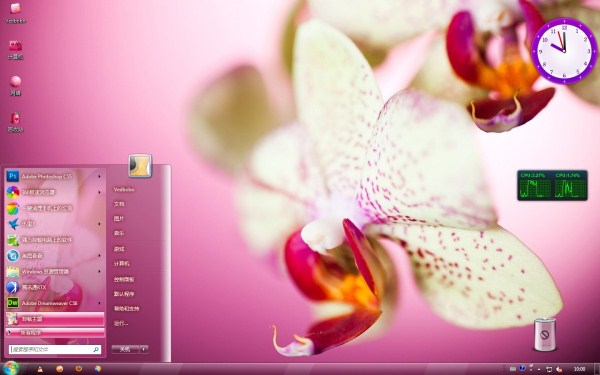Open the 美图看看 image viewer
Image resolution: width=600 pixels, height=375 pixels.
coord(55,256)
